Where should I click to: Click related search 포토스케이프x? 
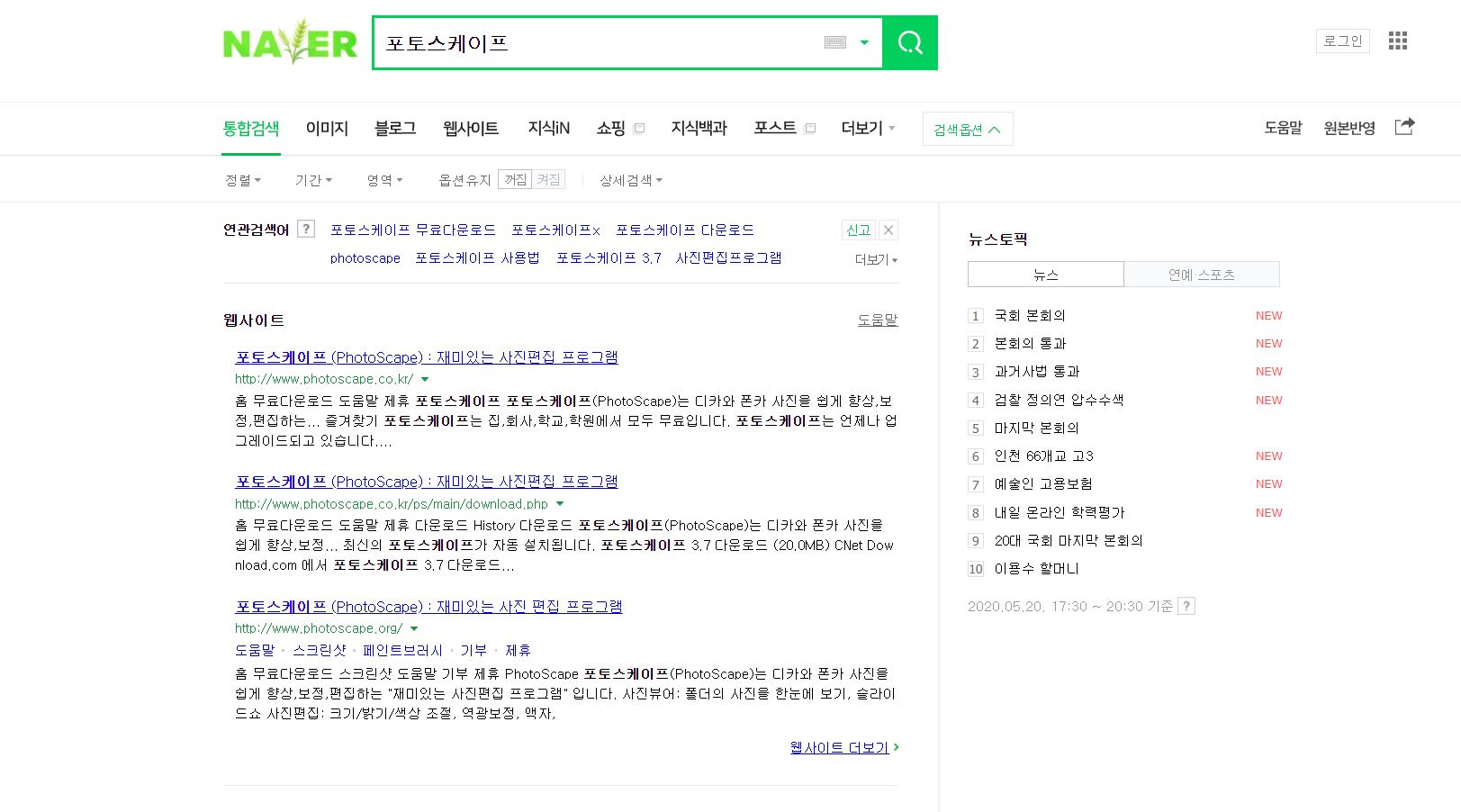555,230
